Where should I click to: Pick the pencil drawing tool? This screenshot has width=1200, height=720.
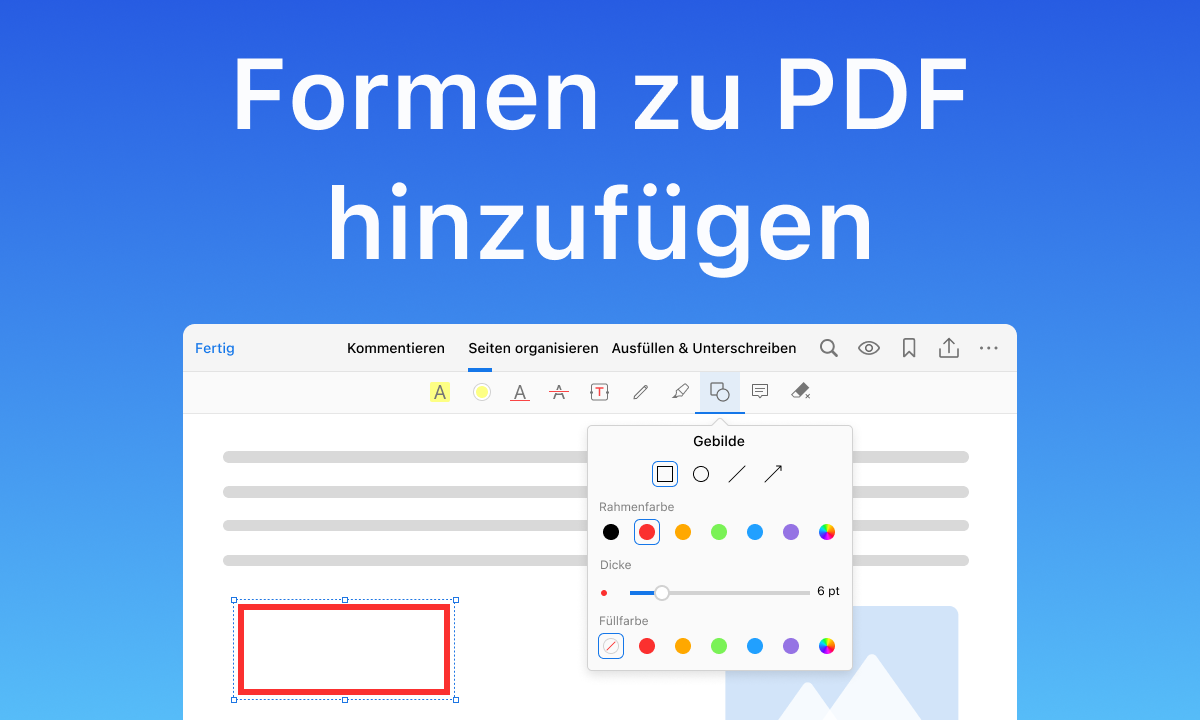tap(640, 391)
